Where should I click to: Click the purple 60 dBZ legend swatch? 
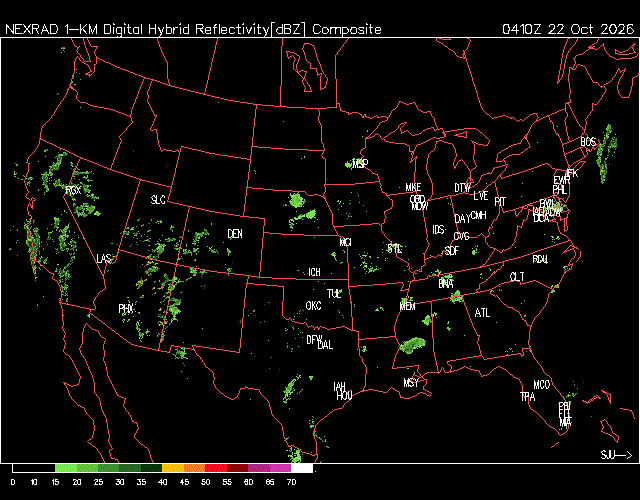[x=258, y=468]
